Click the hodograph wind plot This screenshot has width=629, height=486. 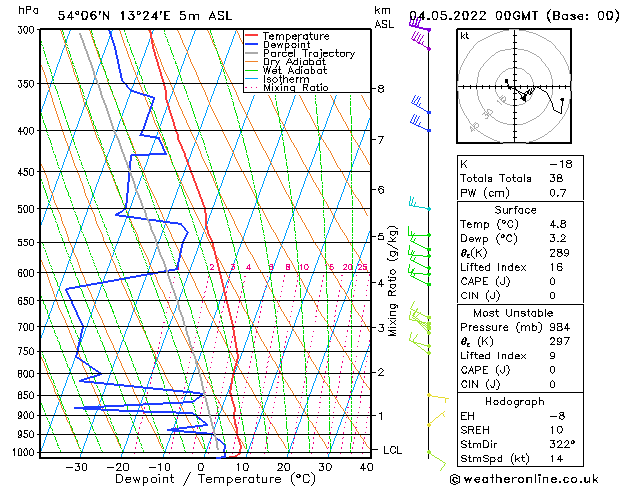pos(514,86)
